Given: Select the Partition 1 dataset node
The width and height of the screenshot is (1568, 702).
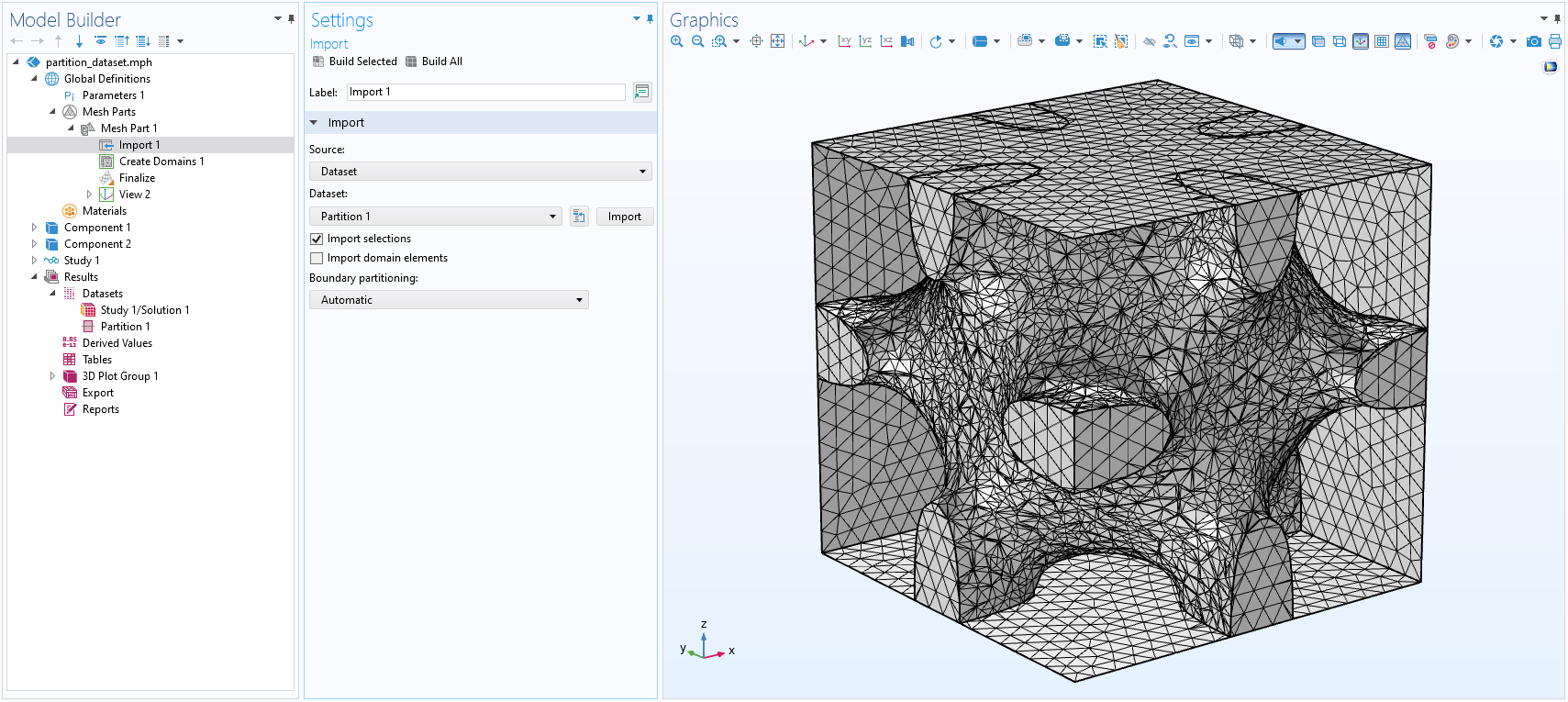Looking at the screenshot, I should point(125,327).
